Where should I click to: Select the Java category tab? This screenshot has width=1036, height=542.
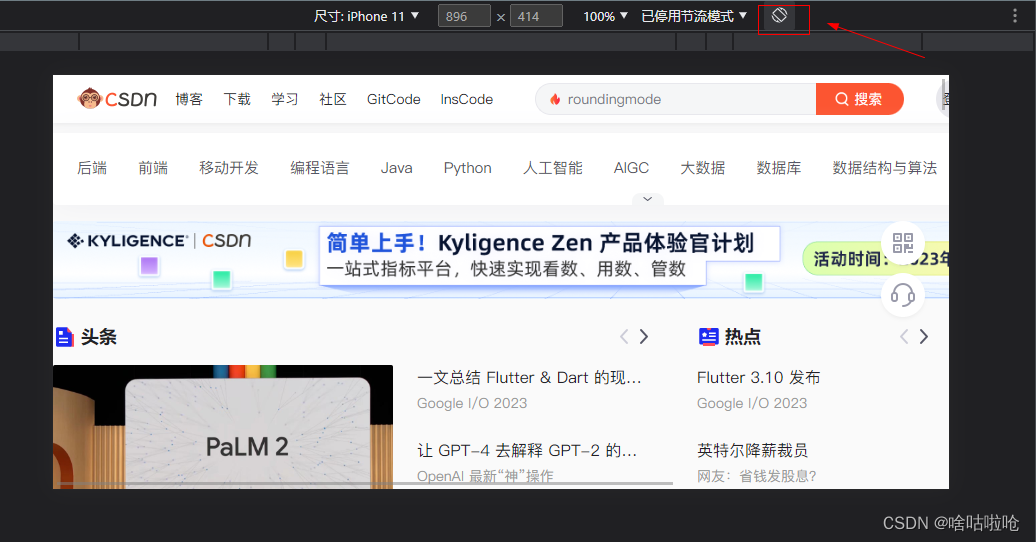pos(396,168)
